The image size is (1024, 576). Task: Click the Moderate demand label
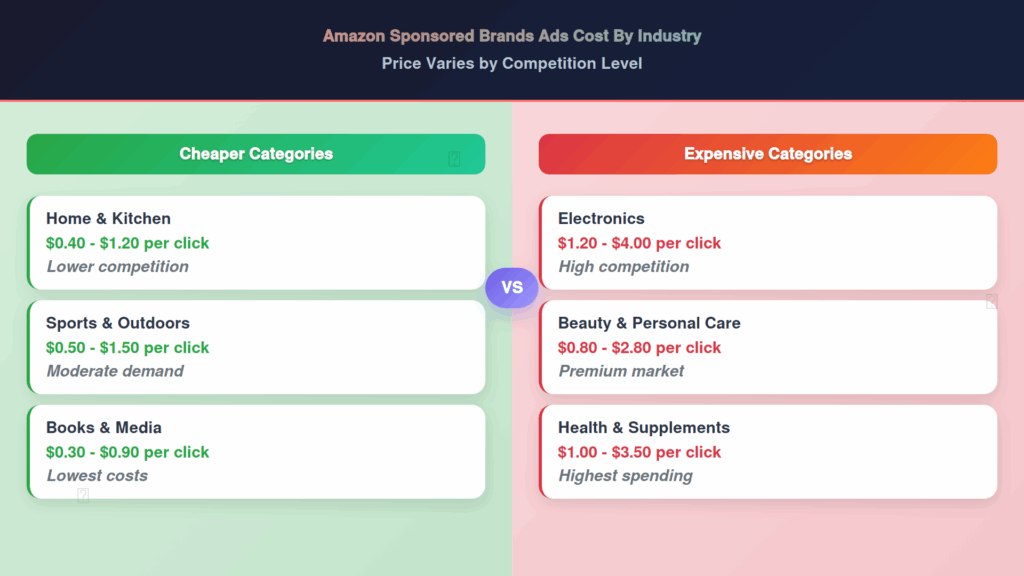(115, 371)
